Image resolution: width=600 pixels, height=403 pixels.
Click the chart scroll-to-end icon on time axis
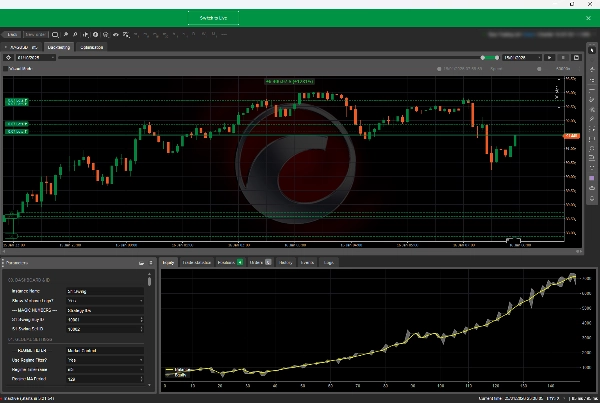[x=515, y=240]
